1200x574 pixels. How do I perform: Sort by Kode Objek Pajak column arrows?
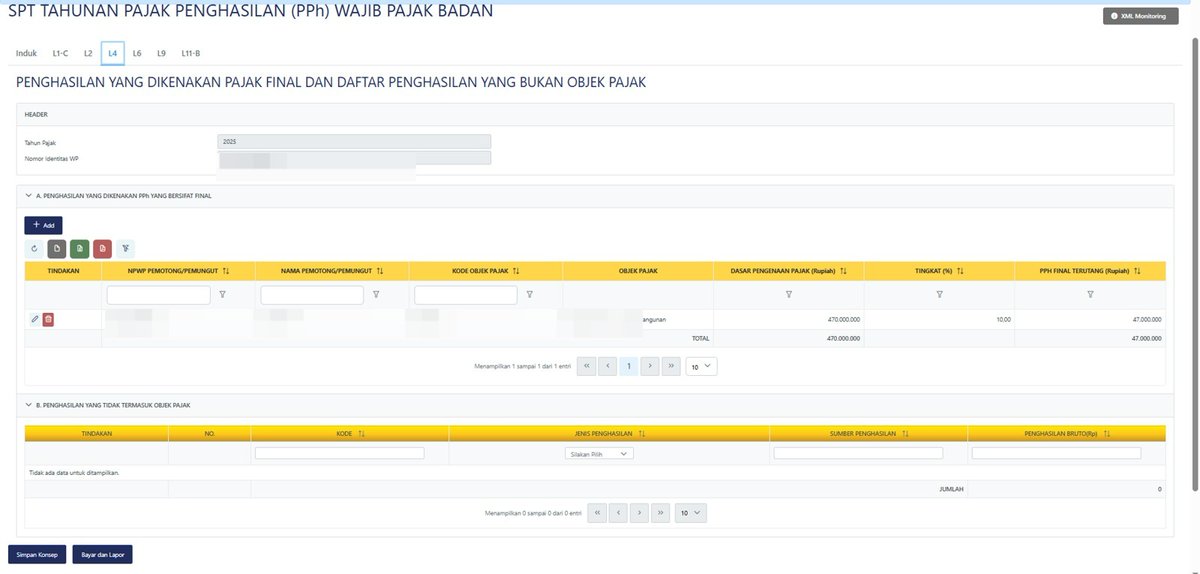(x=516, y=271)
